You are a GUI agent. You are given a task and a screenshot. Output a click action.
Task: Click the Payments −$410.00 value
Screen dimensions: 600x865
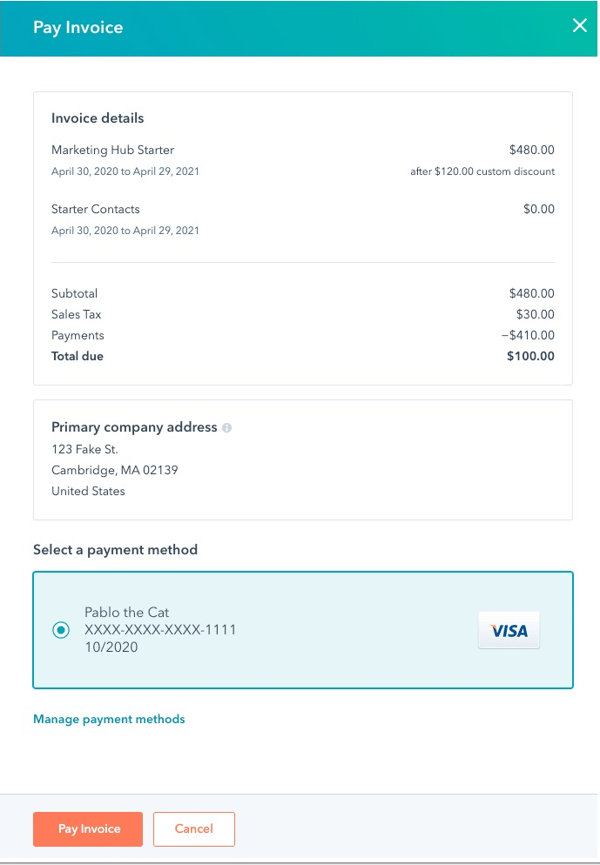527,335
